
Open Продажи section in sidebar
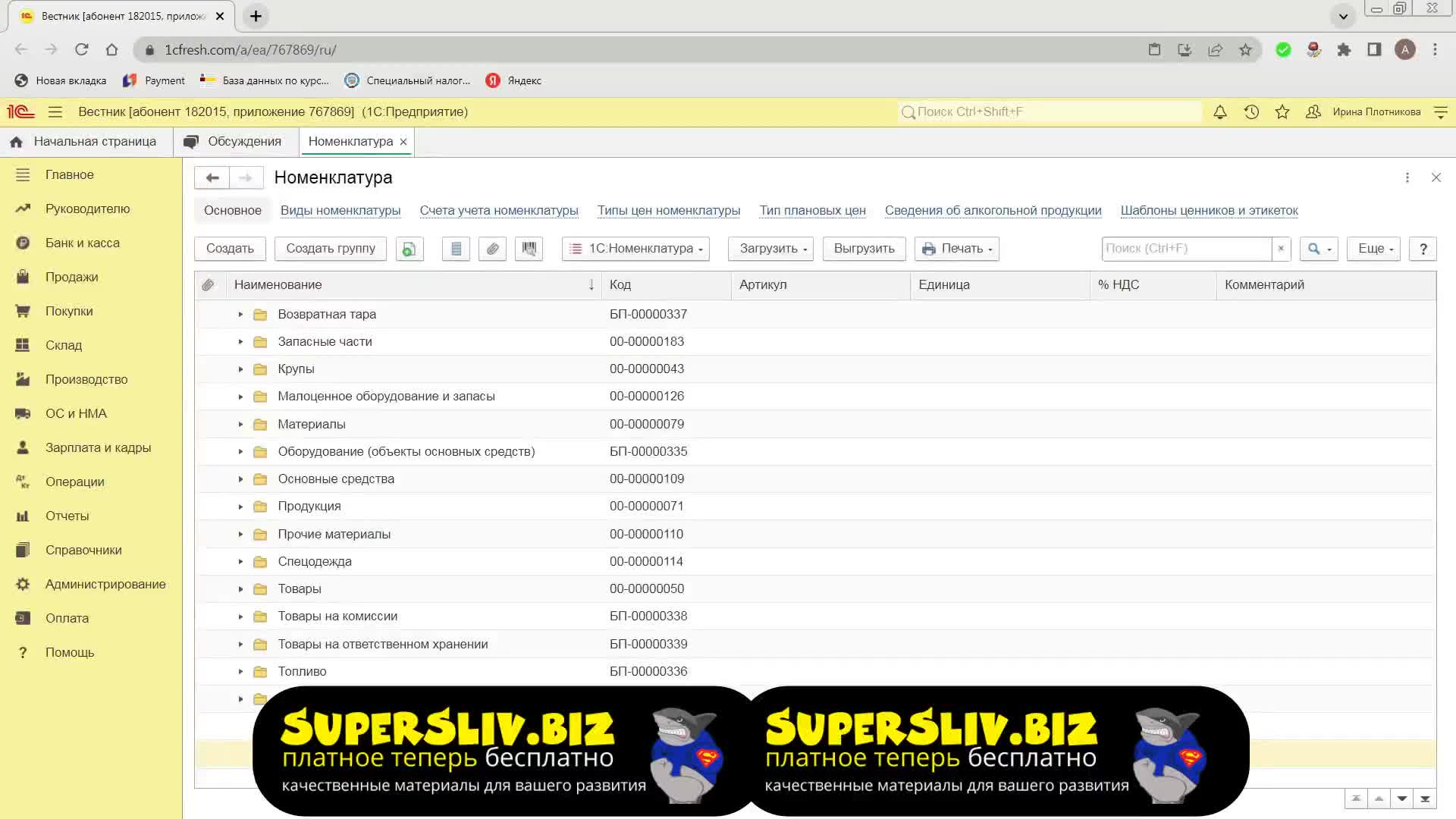71,277
